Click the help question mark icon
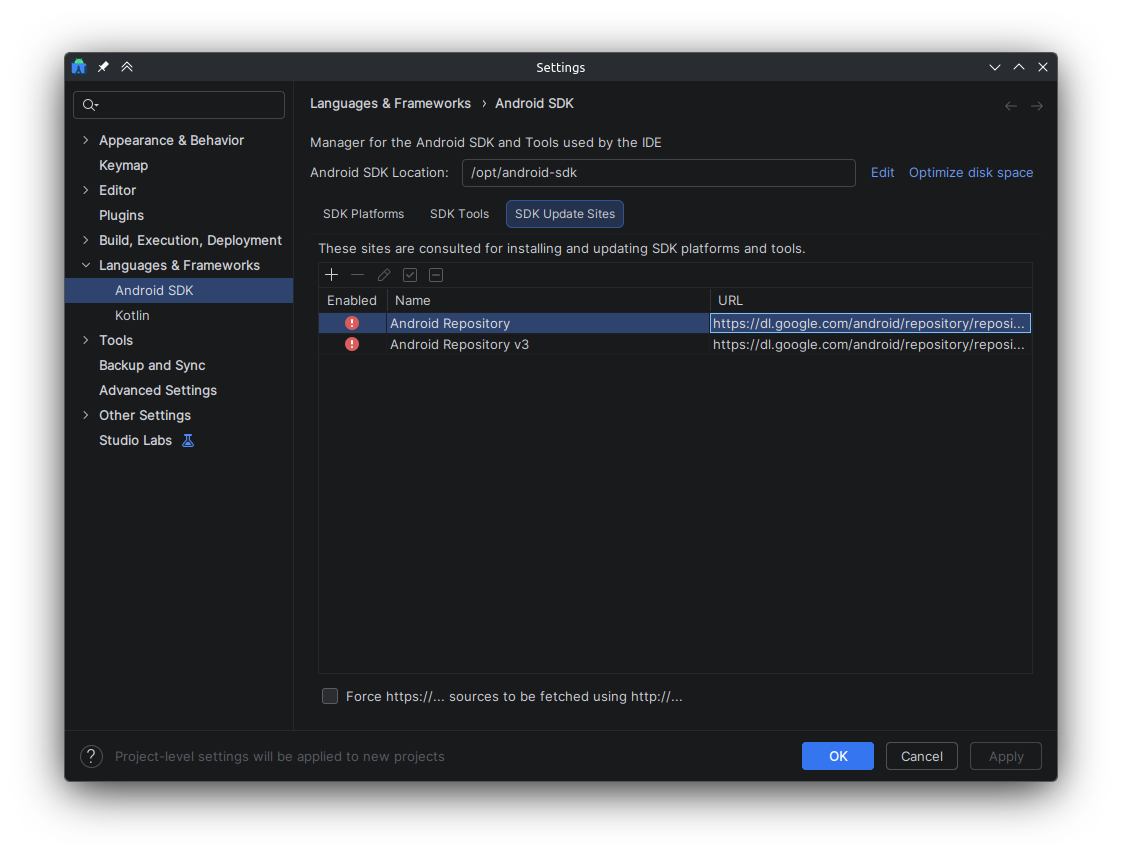 (x=92, y=756)
